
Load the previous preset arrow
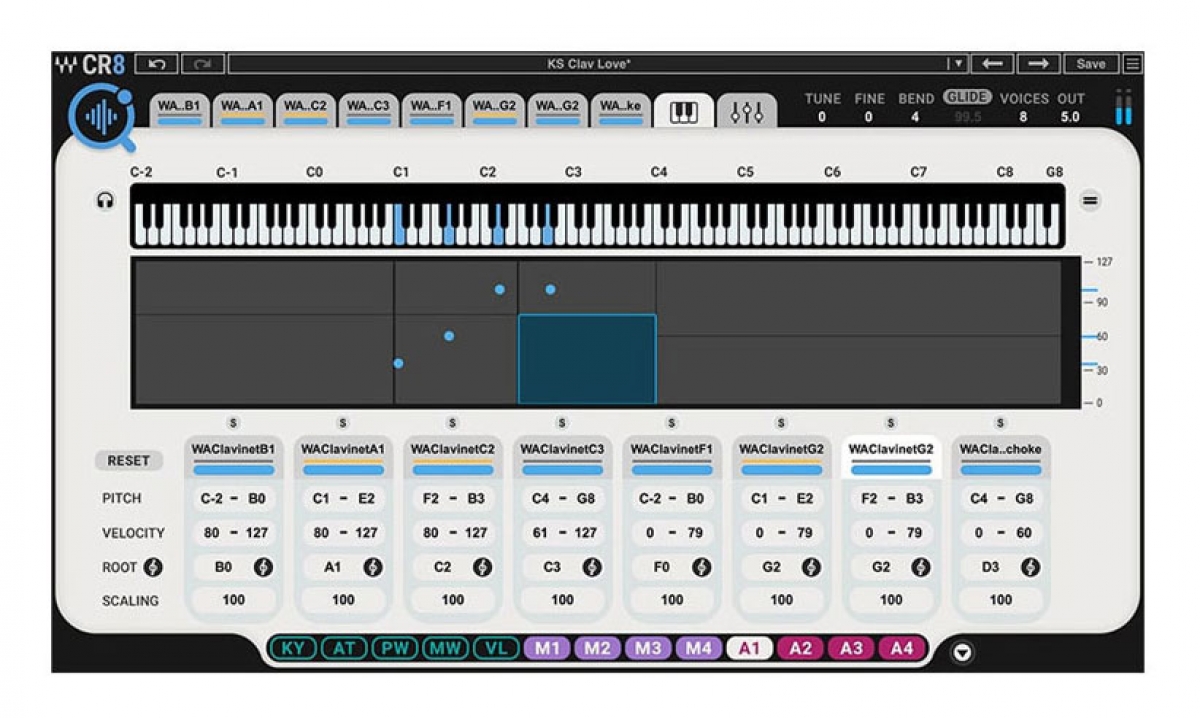coord(992,64)
